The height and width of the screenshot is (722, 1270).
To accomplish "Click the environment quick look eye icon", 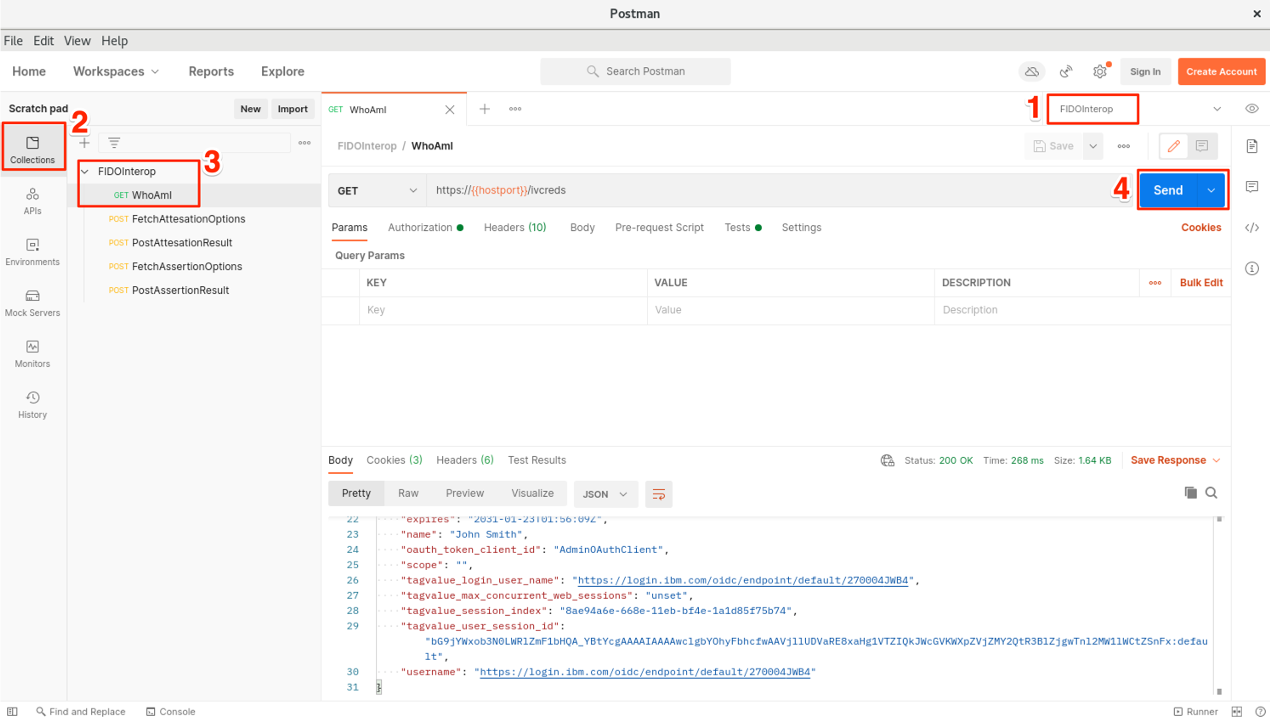I will [1251, 109].
